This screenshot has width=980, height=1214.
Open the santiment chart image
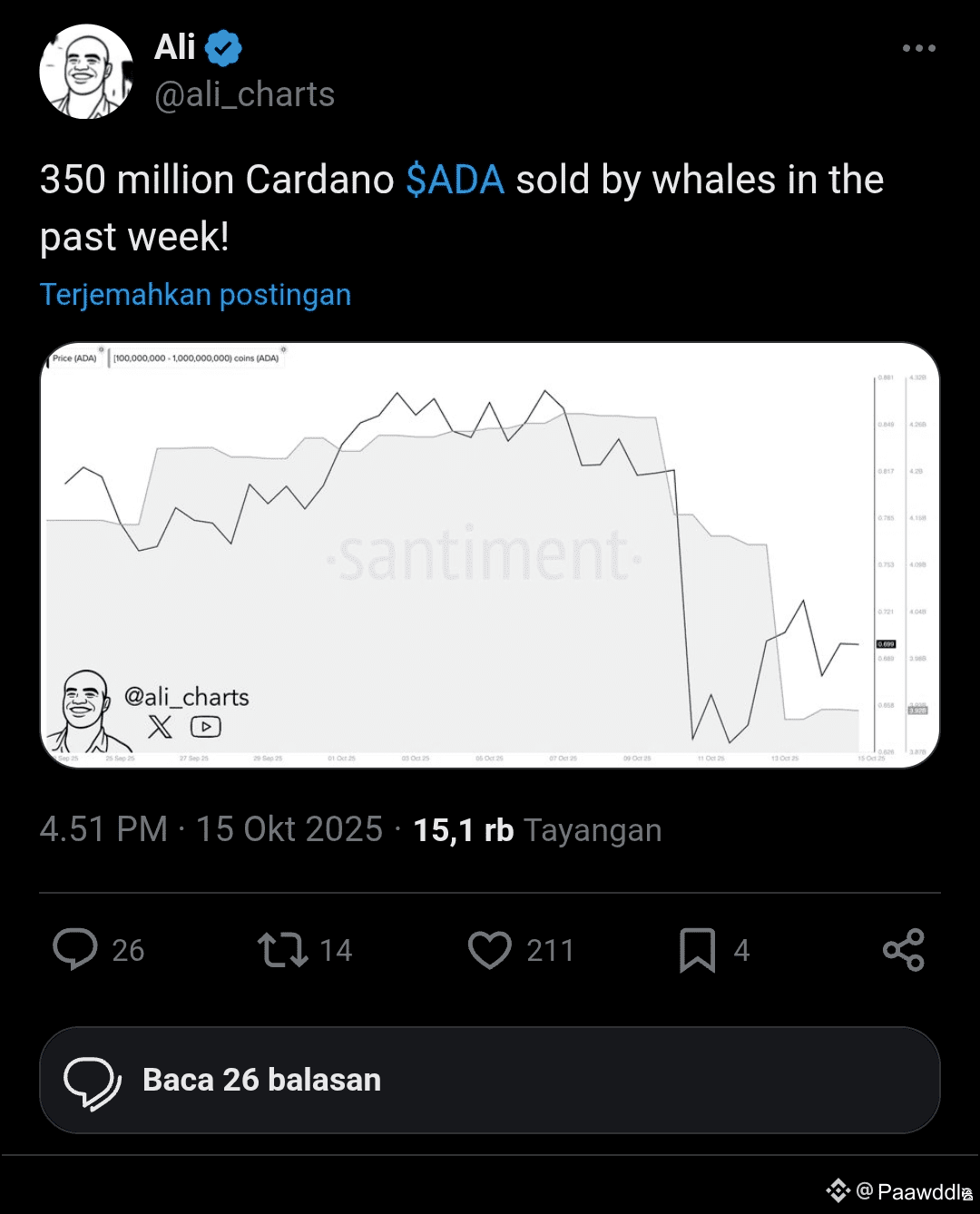tap(490, 555)
